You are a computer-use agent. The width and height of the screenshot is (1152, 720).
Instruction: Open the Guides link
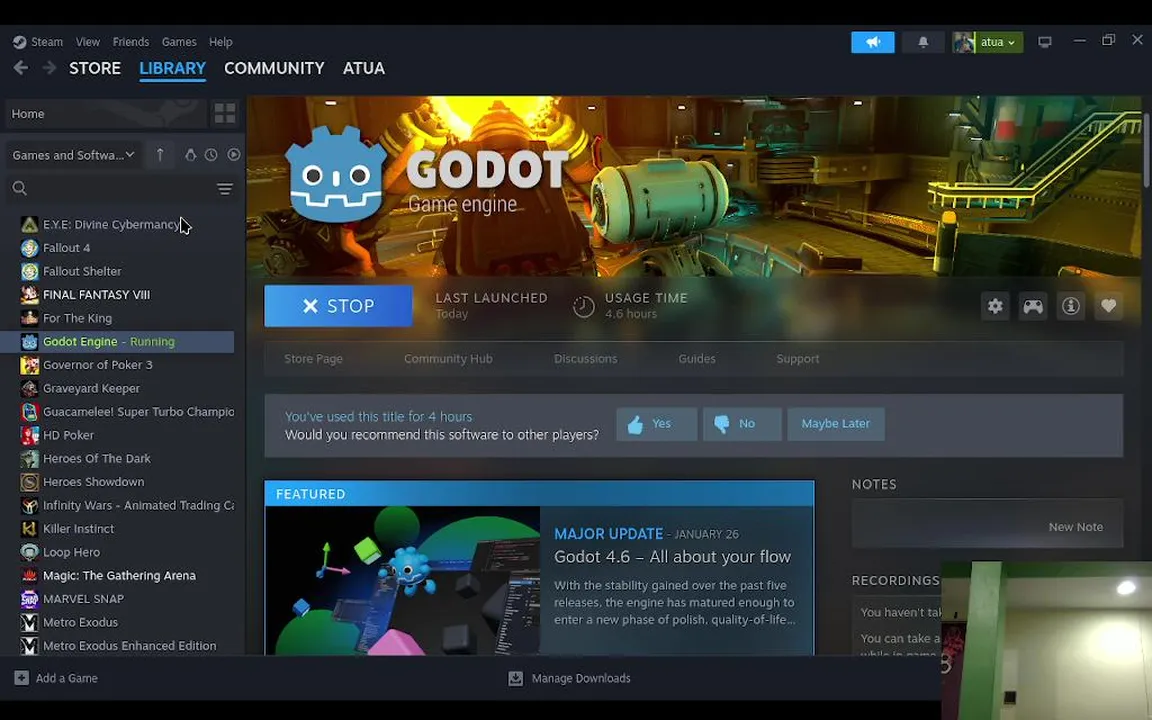[696, 359]
